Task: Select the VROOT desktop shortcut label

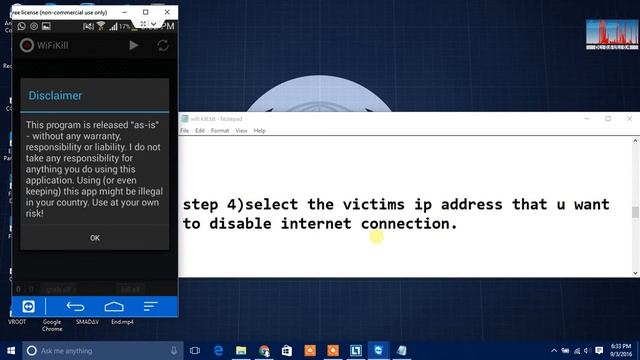Action: [17, 322]
